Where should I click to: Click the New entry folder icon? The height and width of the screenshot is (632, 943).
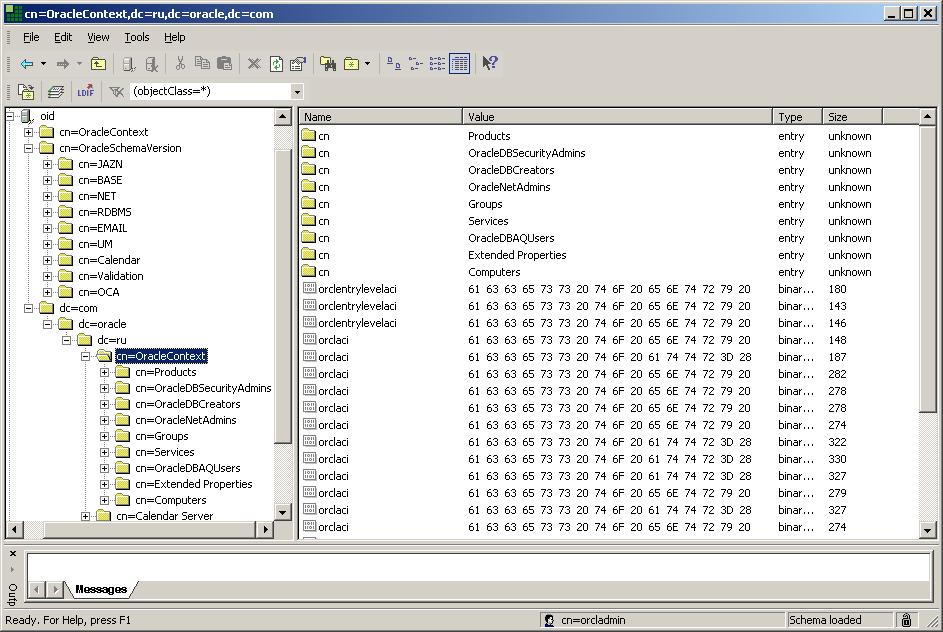pyautogui.click(x=351, y=63)
